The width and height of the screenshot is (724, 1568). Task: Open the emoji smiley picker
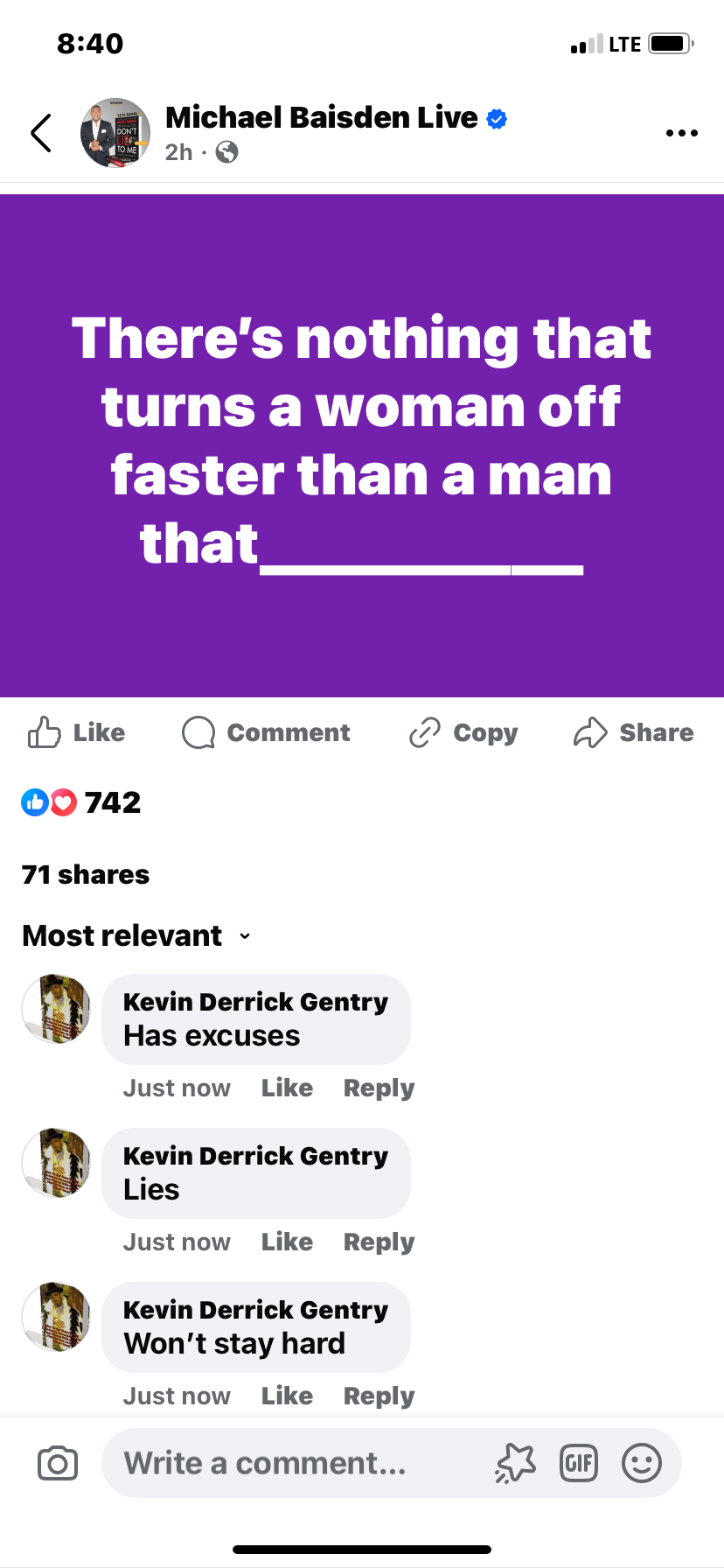click(641, 1463)
